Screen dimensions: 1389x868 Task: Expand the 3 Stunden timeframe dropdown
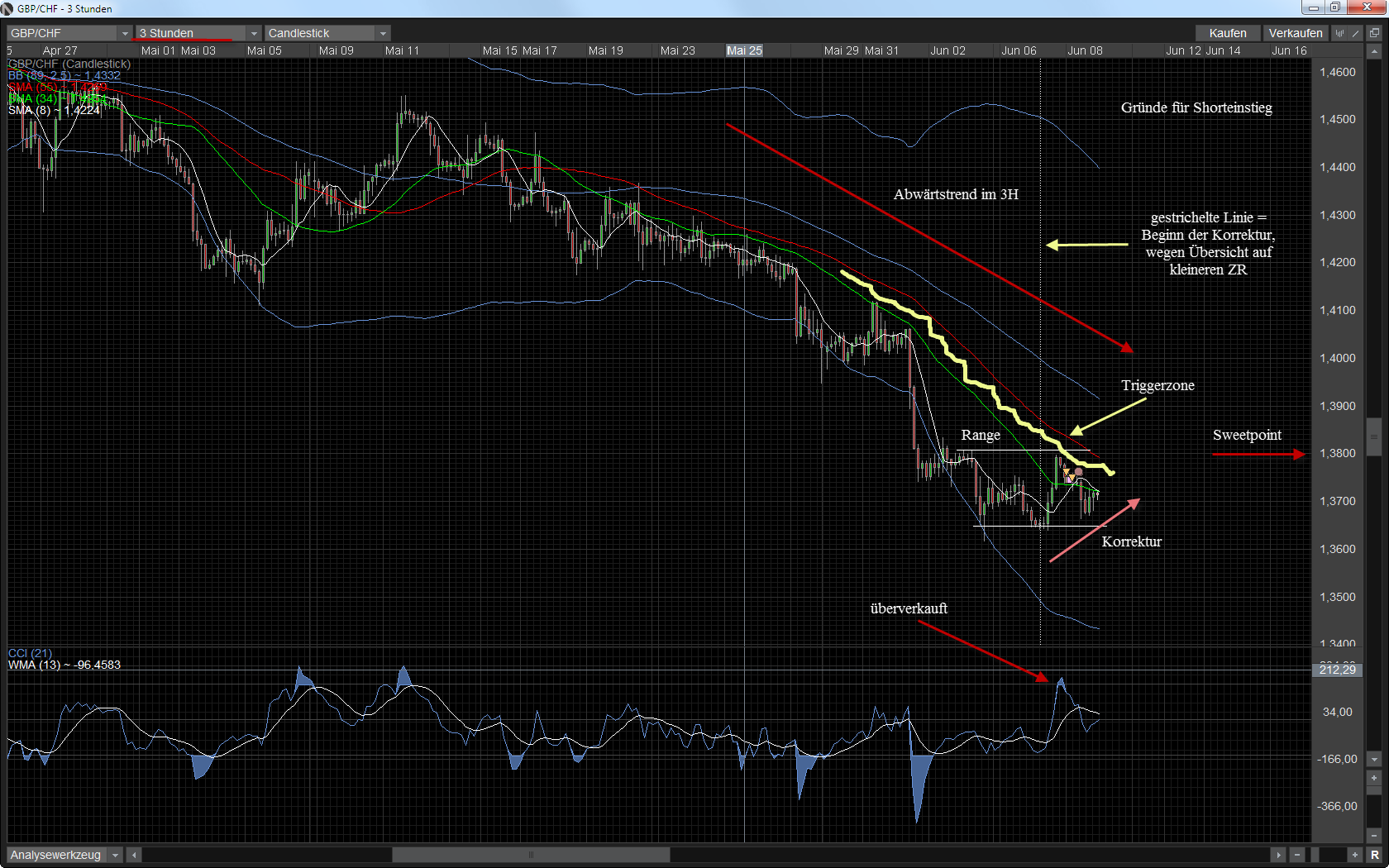254,34
